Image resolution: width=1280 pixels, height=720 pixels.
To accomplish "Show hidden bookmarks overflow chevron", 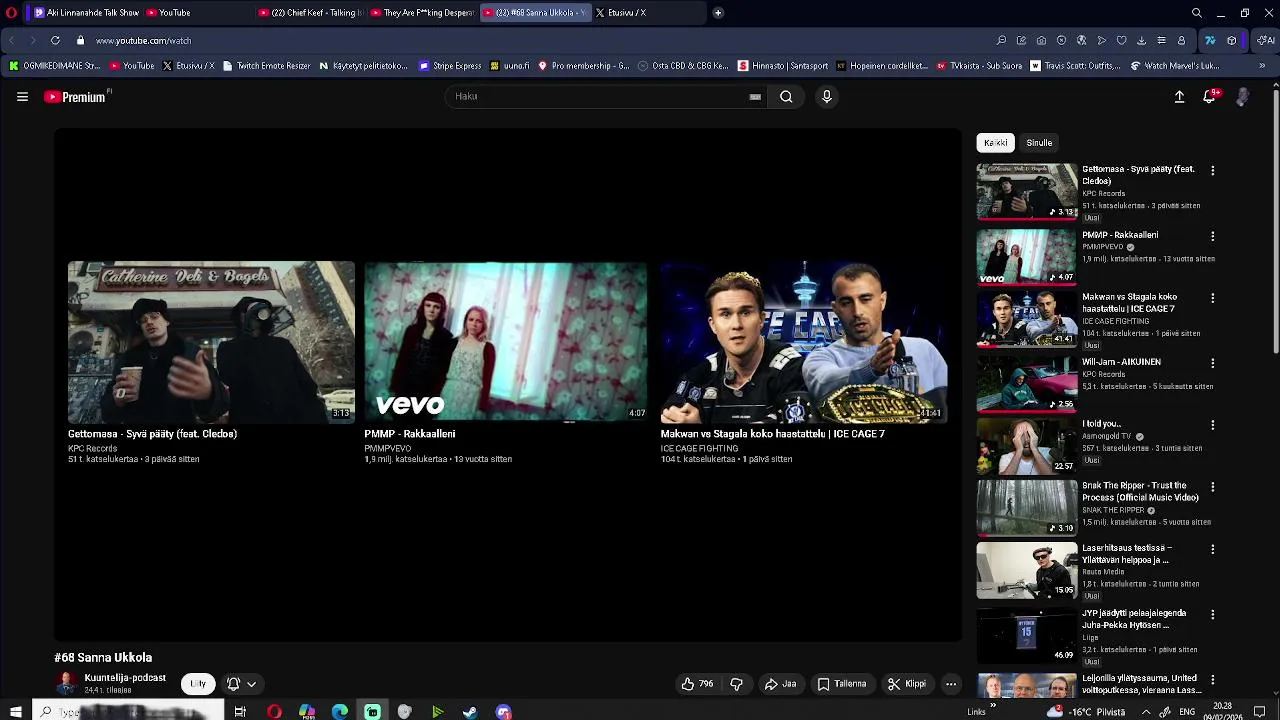I will click(1262, 66).
